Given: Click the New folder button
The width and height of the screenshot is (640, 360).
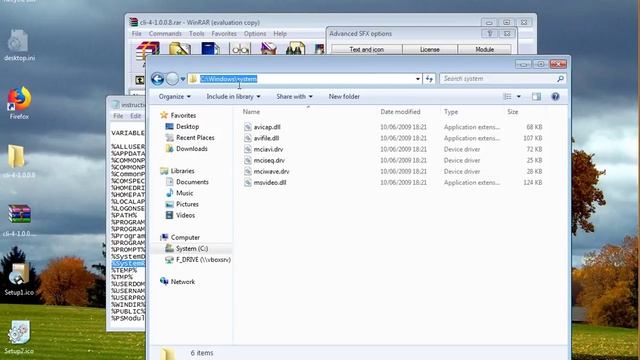Looking at the screenshot, I should 344,97.
